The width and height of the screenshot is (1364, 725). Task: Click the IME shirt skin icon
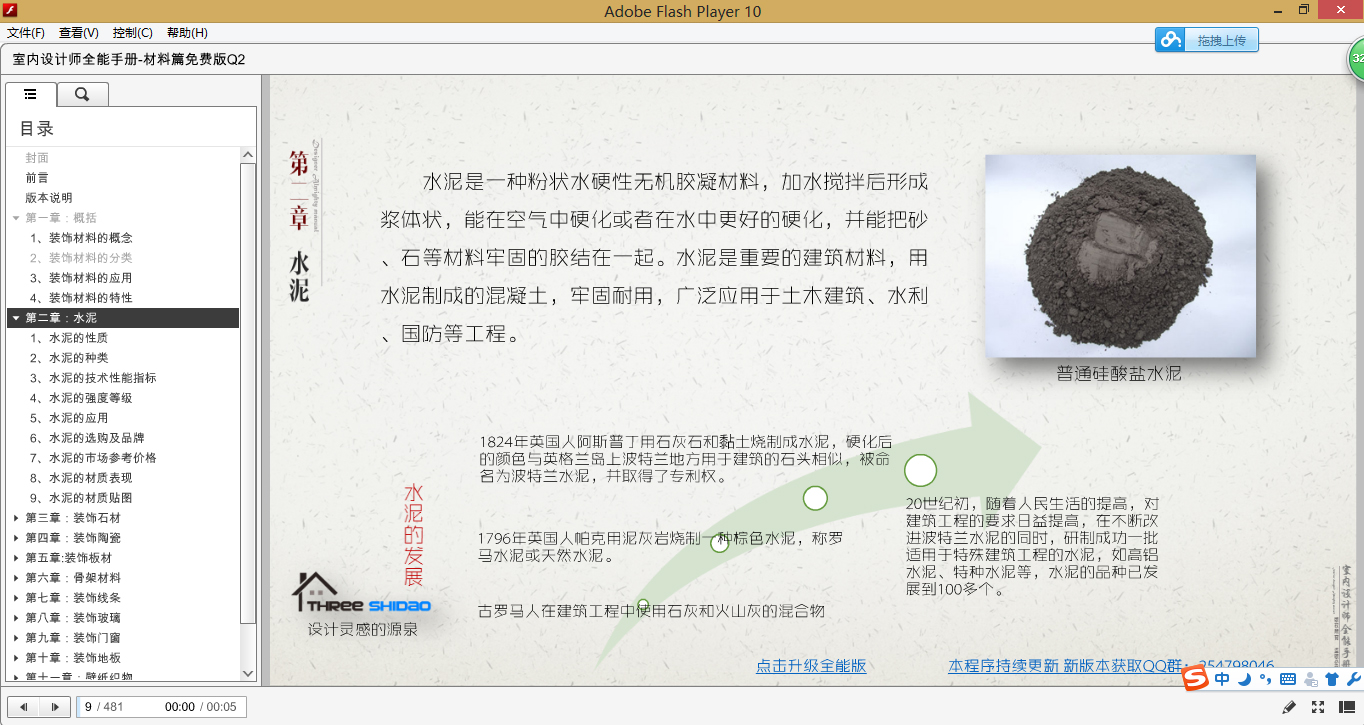(x=1331, y=680)
